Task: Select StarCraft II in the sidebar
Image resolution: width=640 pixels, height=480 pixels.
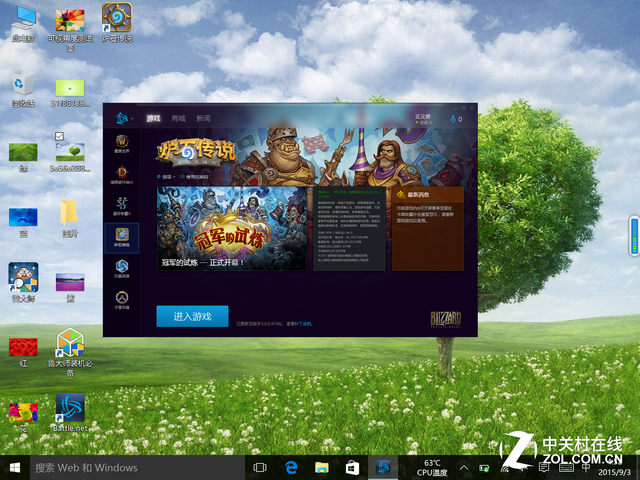Action: tap(122, 206)
